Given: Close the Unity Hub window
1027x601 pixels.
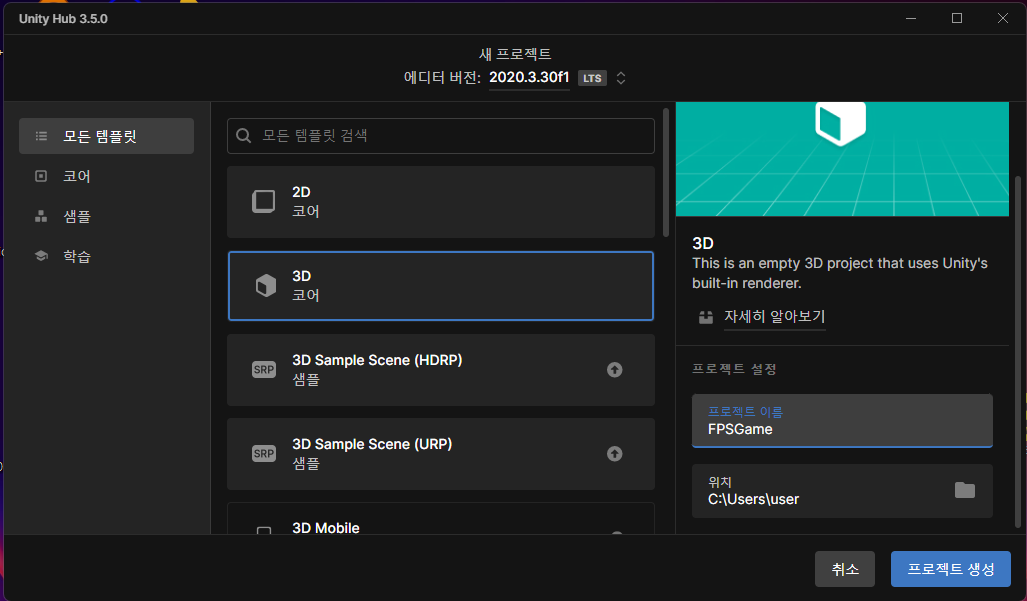Looking at the screenshot, I should click(x=1003, y=18).
